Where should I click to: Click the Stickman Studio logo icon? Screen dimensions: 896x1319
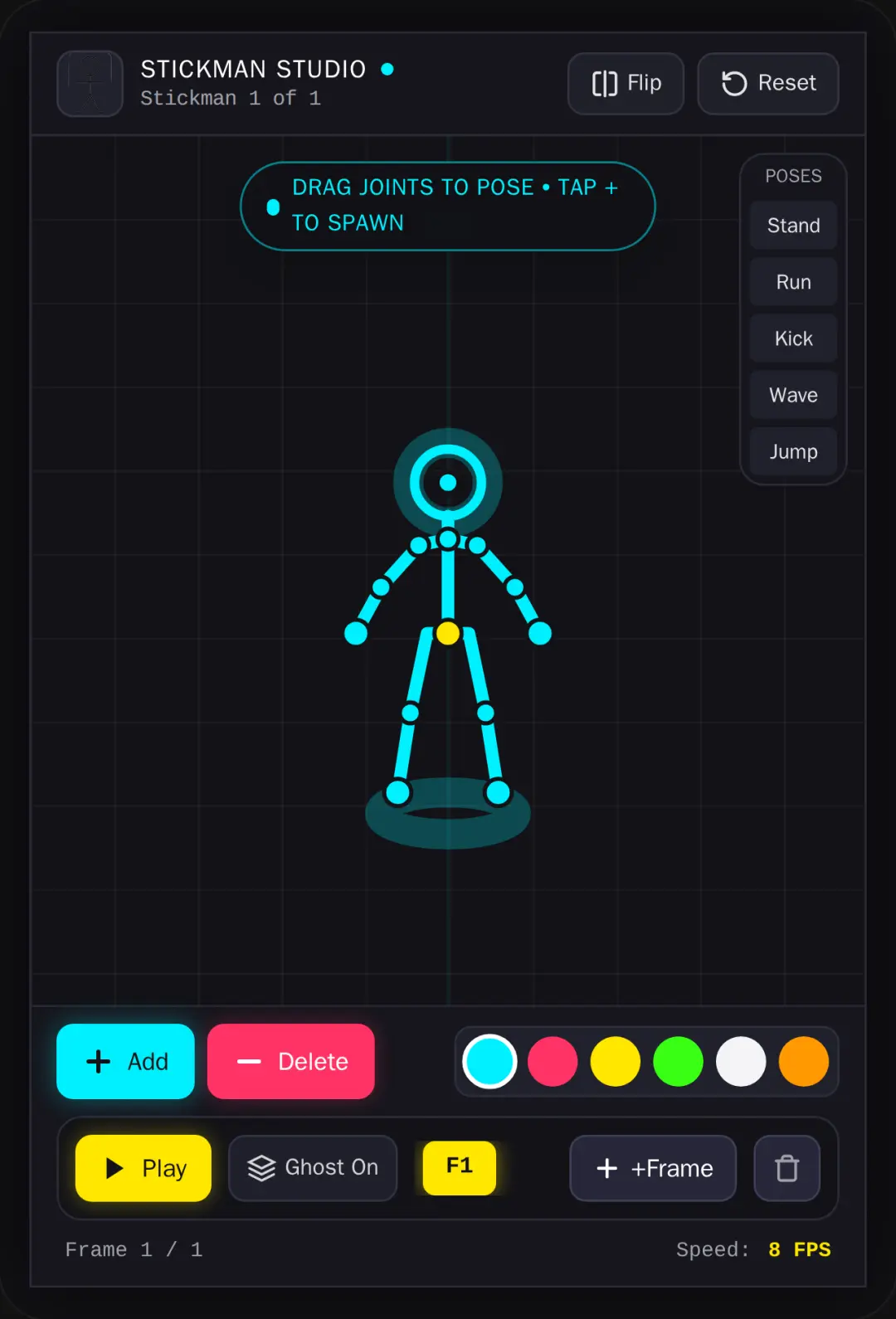(90, 84)
